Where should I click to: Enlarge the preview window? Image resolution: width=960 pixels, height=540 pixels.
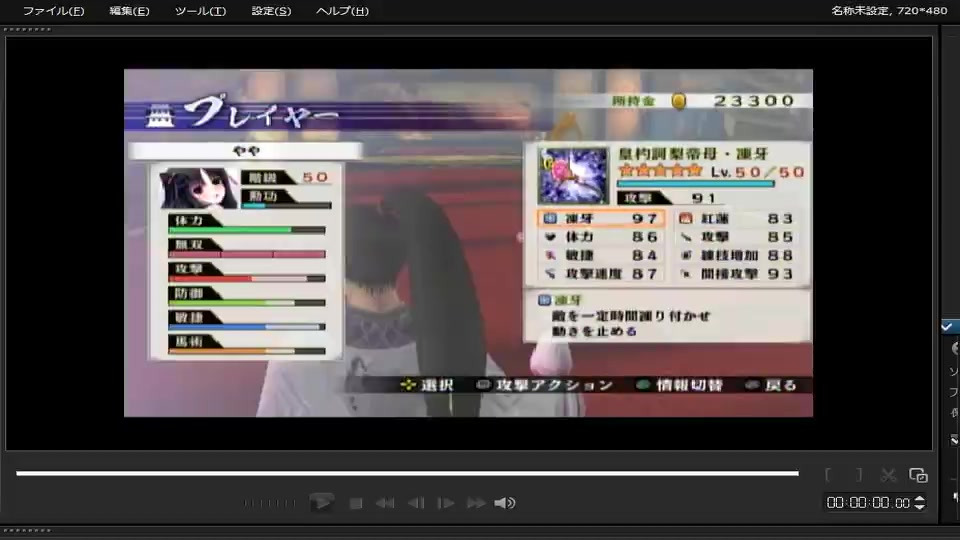pos(918,475)
